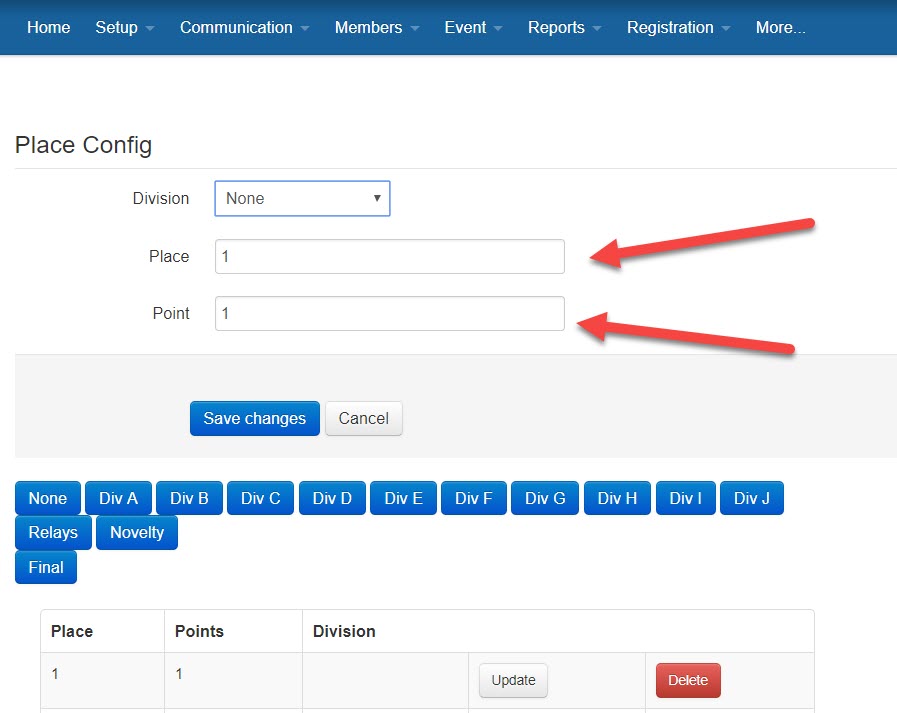The image size is (897, 713).
Task: Select the Div J filter button
Action: point(752,498)
